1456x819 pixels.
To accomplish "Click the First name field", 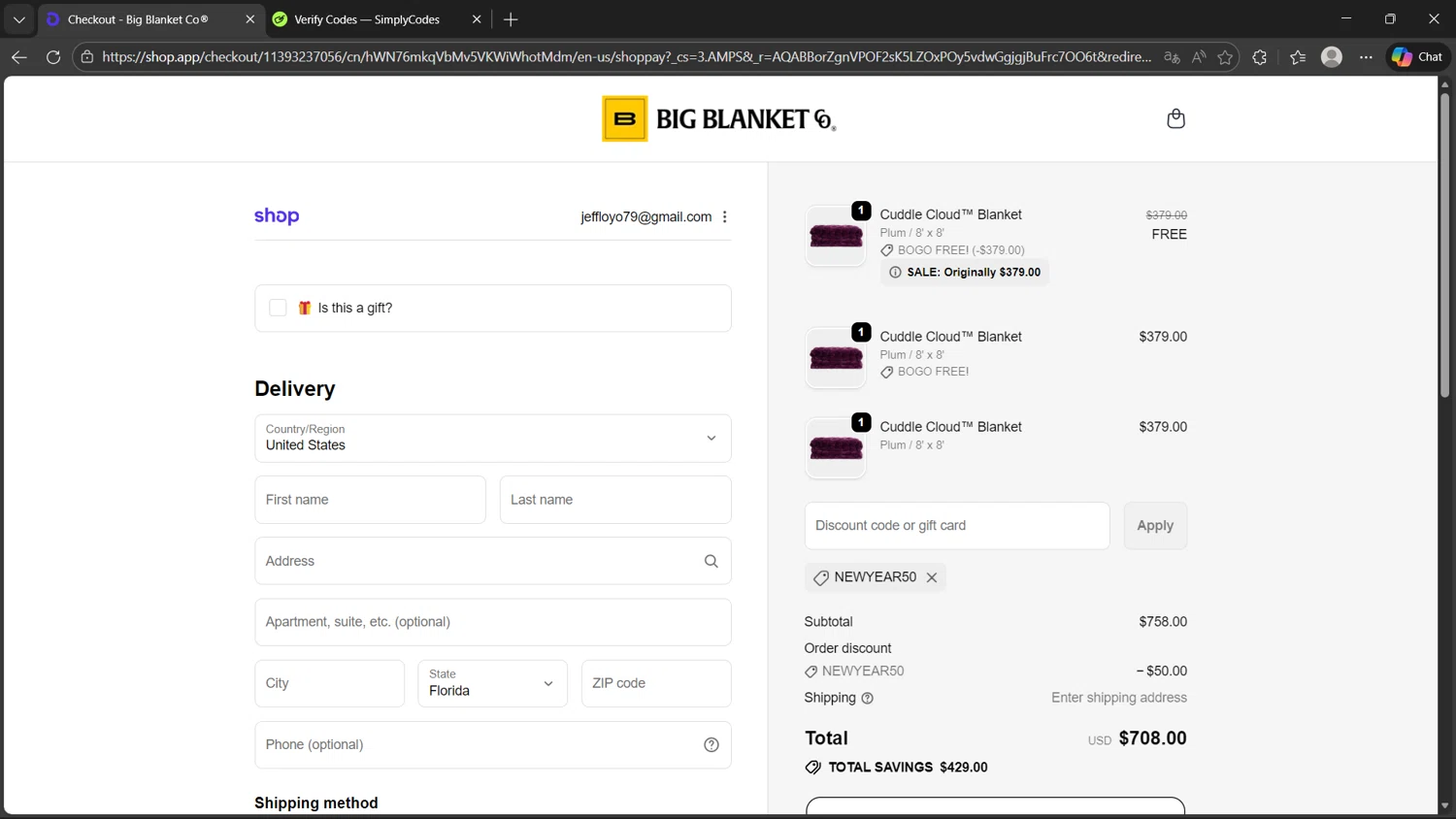I will pos(370,500).
